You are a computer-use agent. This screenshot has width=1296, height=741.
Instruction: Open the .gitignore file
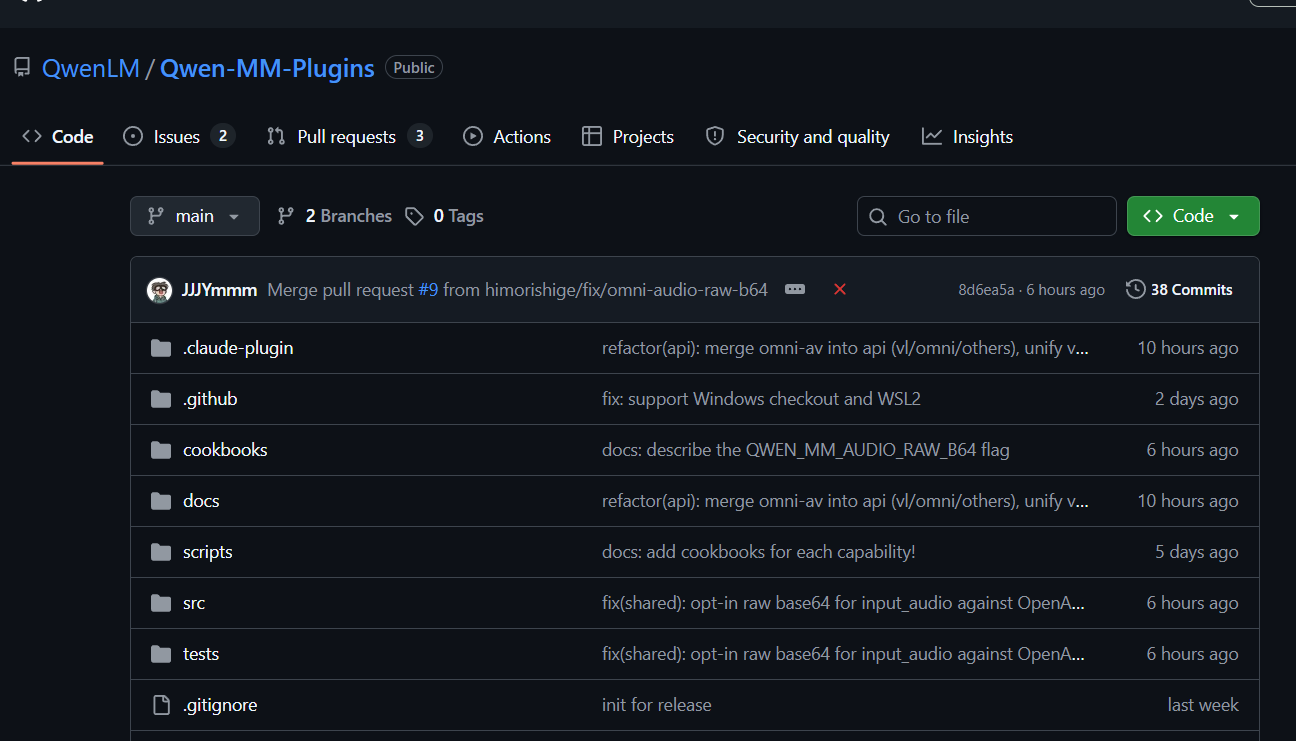pos(220,705)
